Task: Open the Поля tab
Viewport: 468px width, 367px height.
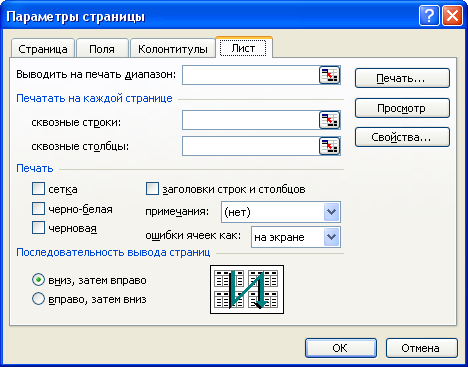Action: (102, 49)
